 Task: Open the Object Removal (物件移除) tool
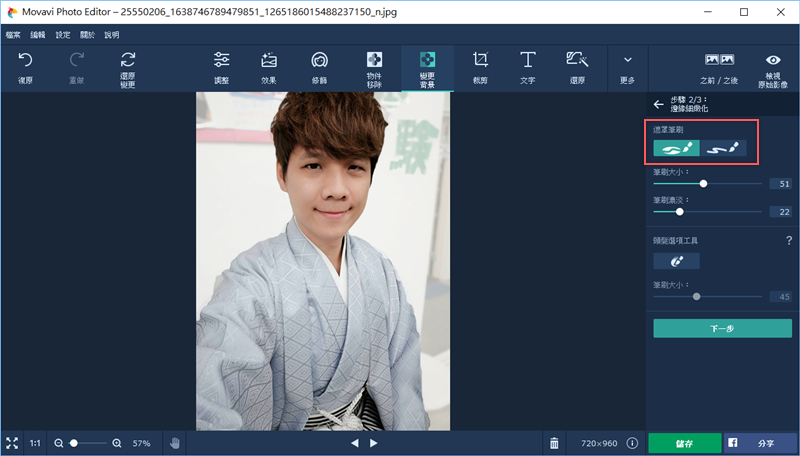[x=374, y=60]
